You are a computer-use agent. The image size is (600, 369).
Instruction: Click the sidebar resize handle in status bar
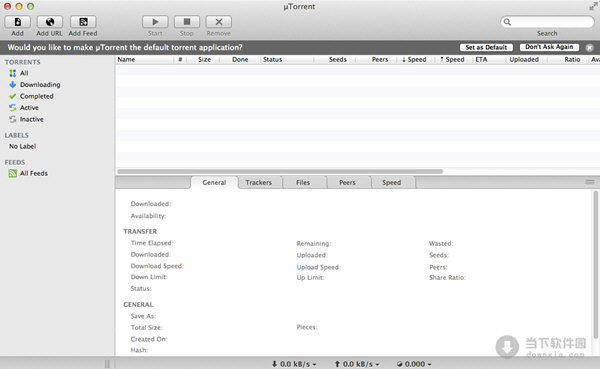[107, 364]
